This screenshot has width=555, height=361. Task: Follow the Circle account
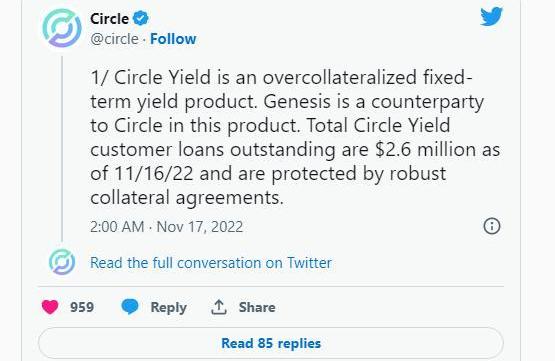point(173,39)
